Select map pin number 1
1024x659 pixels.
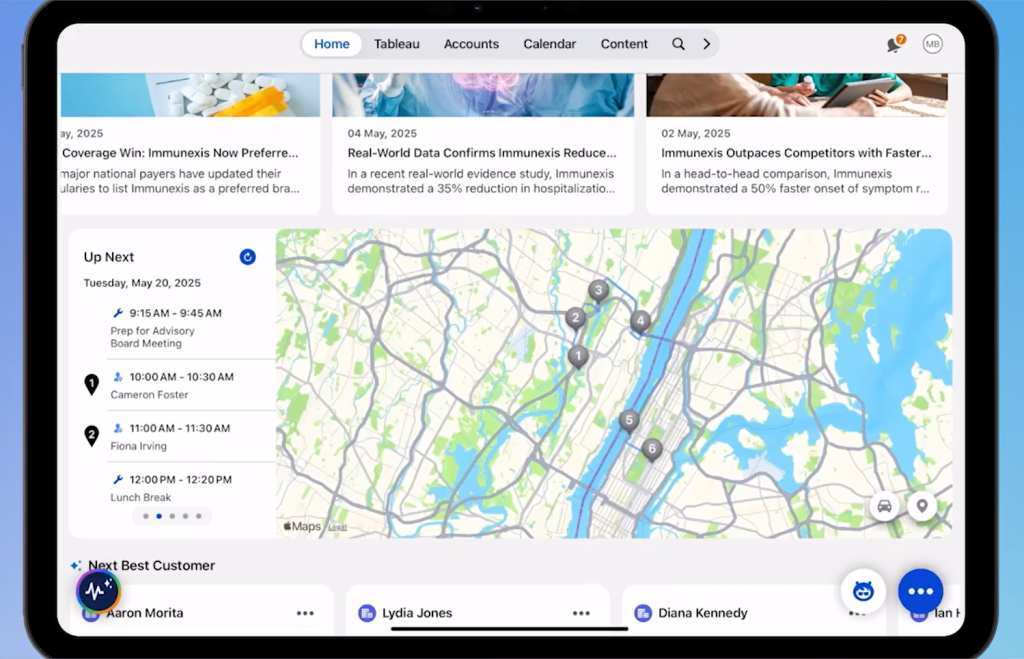point(578,357)
